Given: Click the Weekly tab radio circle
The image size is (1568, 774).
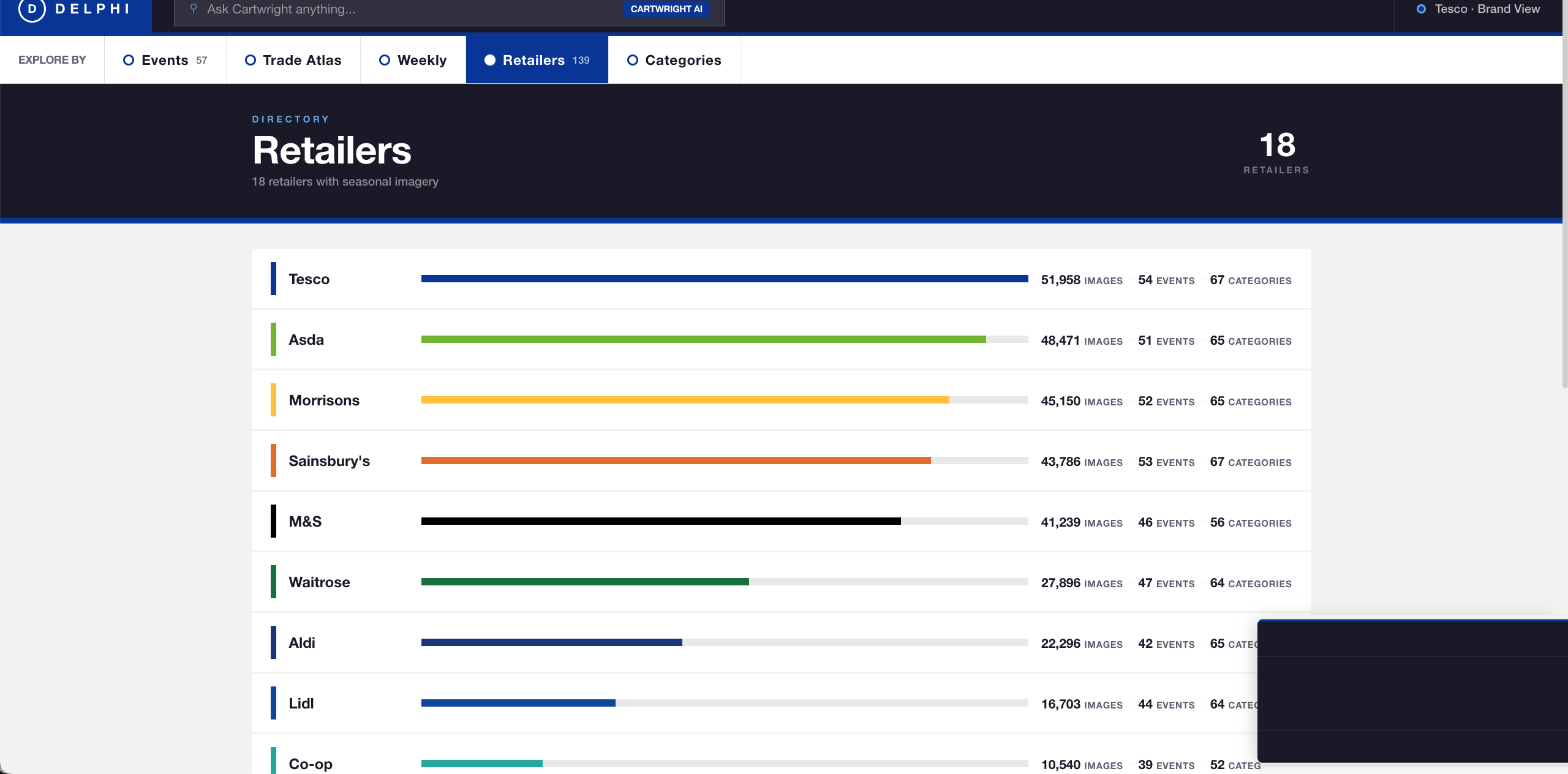Looking at the screenshot, I should [x=385, y=60].
